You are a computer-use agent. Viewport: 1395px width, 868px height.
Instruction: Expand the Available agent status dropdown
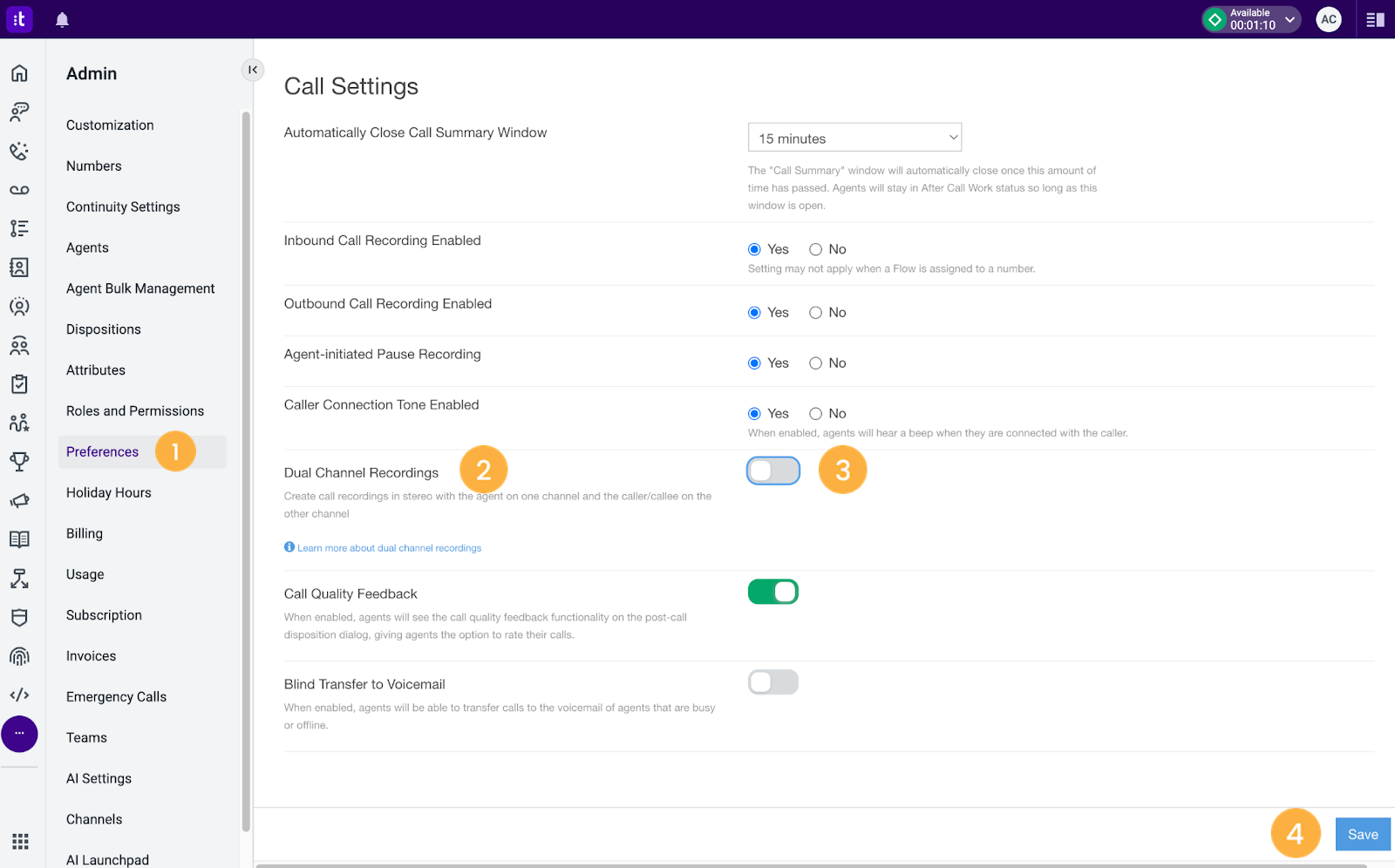tap(1289, 18)
